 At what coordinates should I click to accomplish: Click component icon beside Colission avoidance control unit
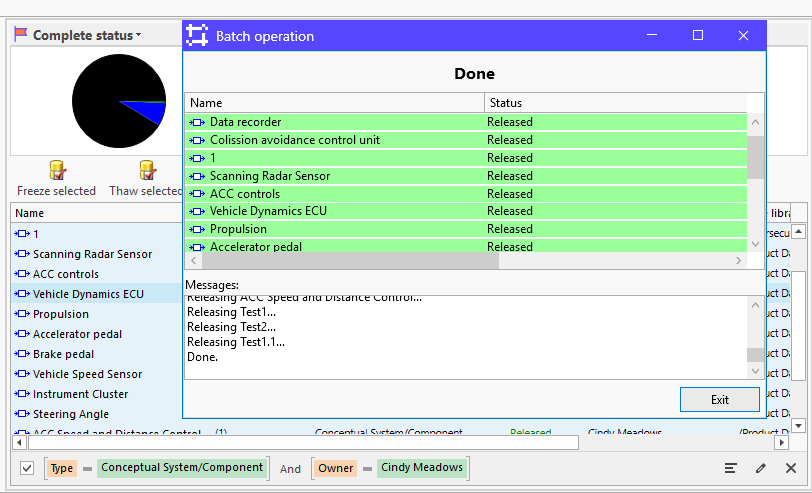click(x=197, y=140)
